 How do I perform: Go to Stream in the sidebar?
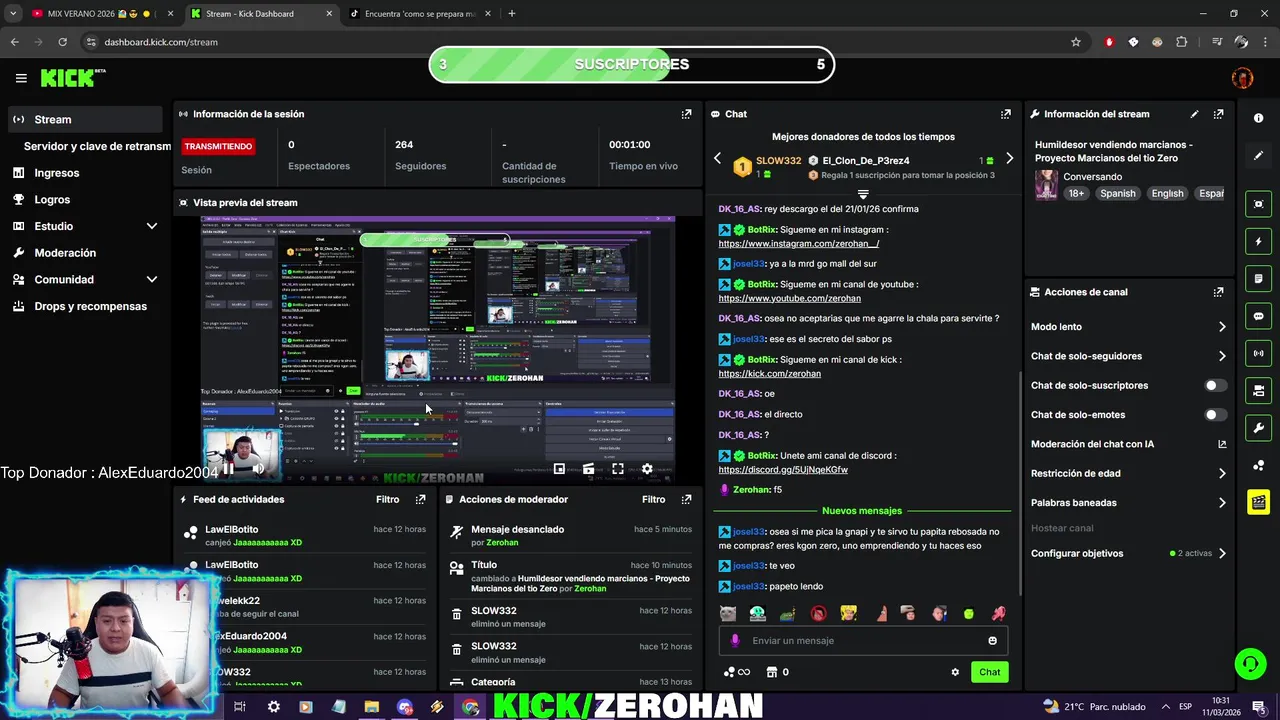pos(84,119)
